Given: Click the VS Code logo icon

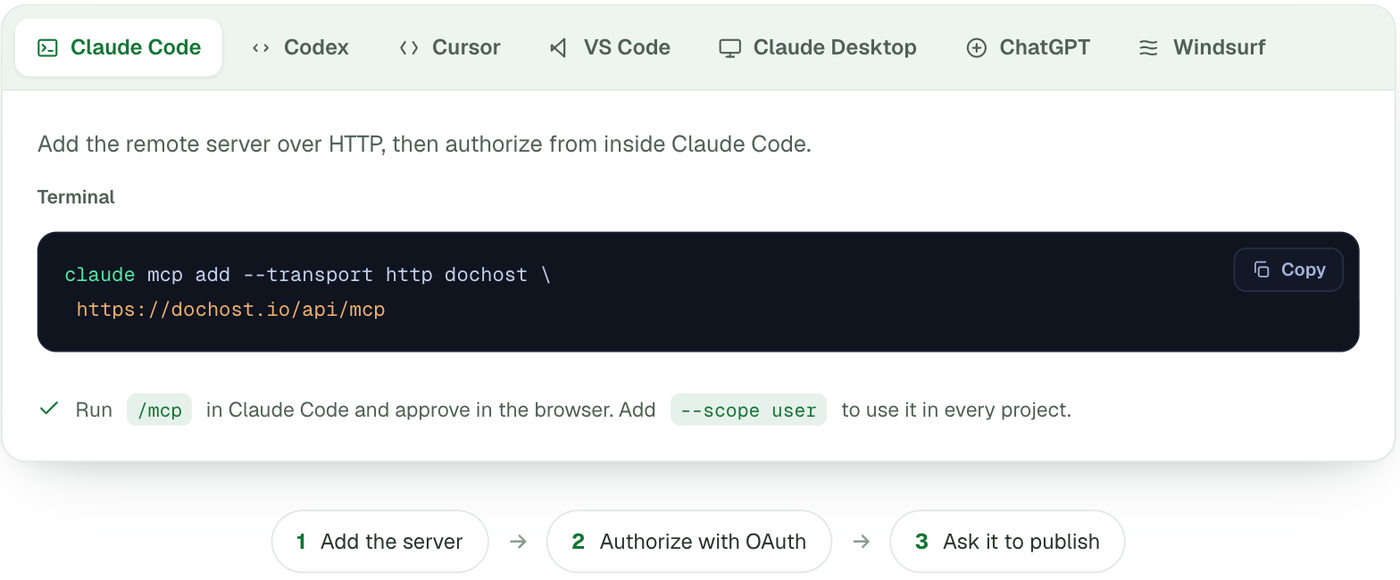Looking at the screenshot, I should tap(559, 47).
